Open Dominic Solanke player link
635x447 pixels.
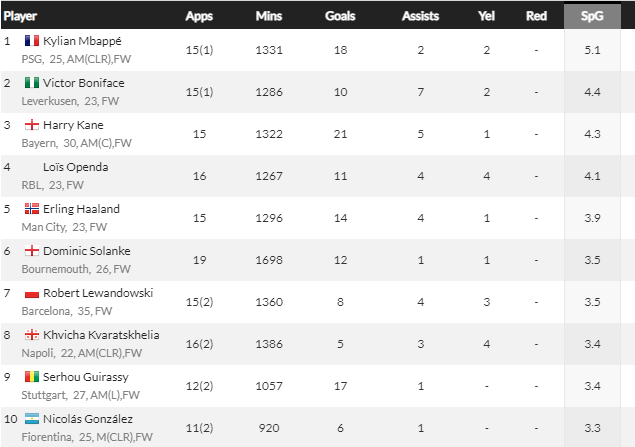coord(86,252)
